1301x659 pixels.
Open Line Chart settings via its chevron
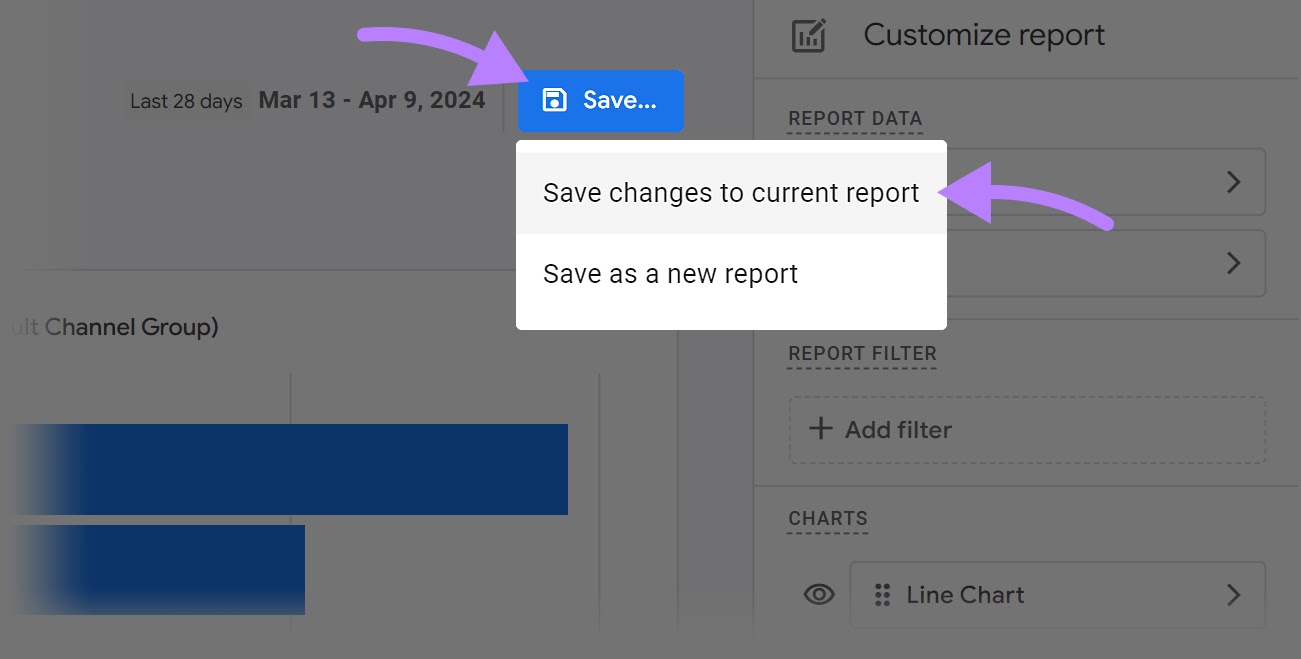tap(1234, 594)
